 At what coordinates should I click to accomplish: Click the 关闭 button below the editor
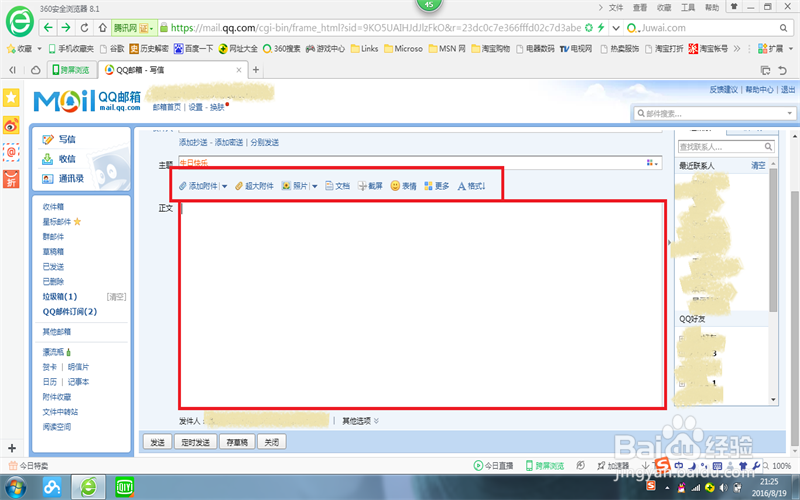[271, 442]
